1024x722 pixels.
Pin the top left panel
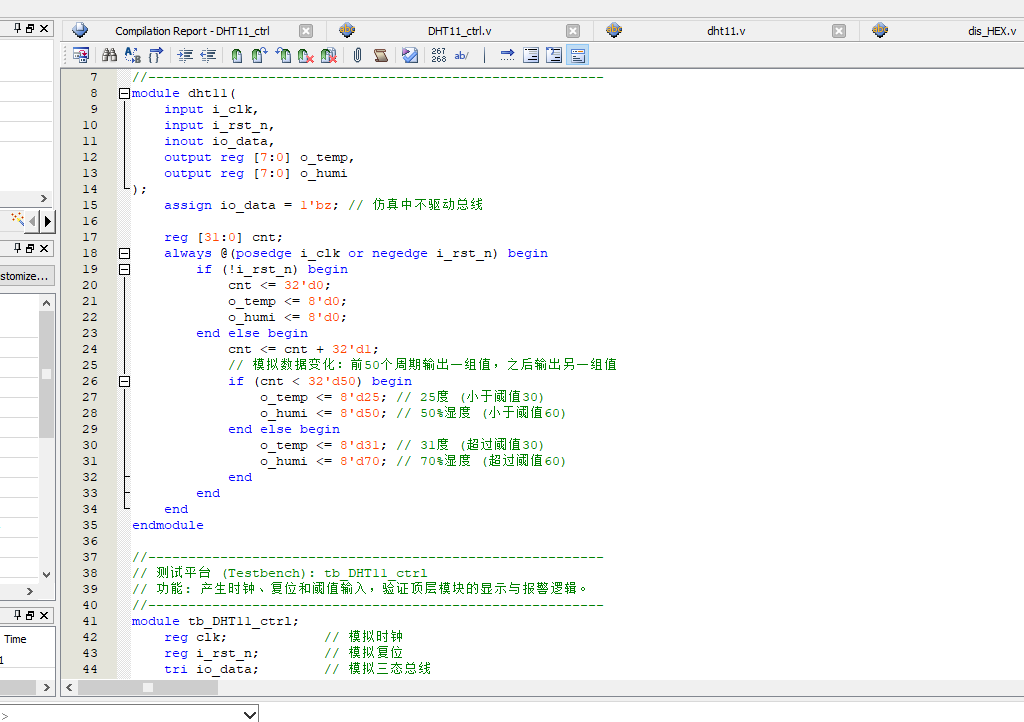click(18, 28)
